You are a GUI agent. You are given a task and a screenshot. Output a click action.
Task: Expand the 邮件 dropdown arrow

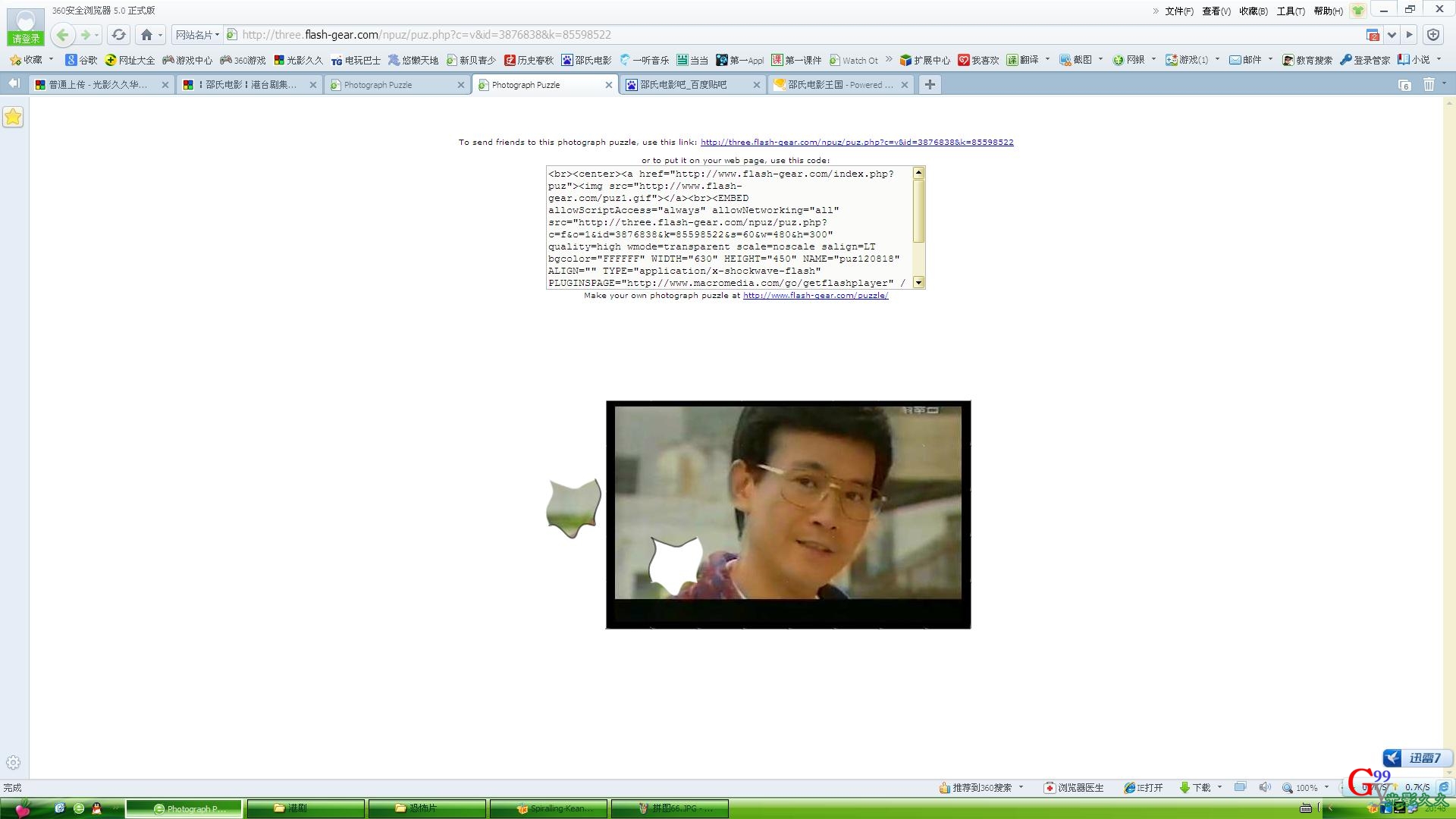1270,59
